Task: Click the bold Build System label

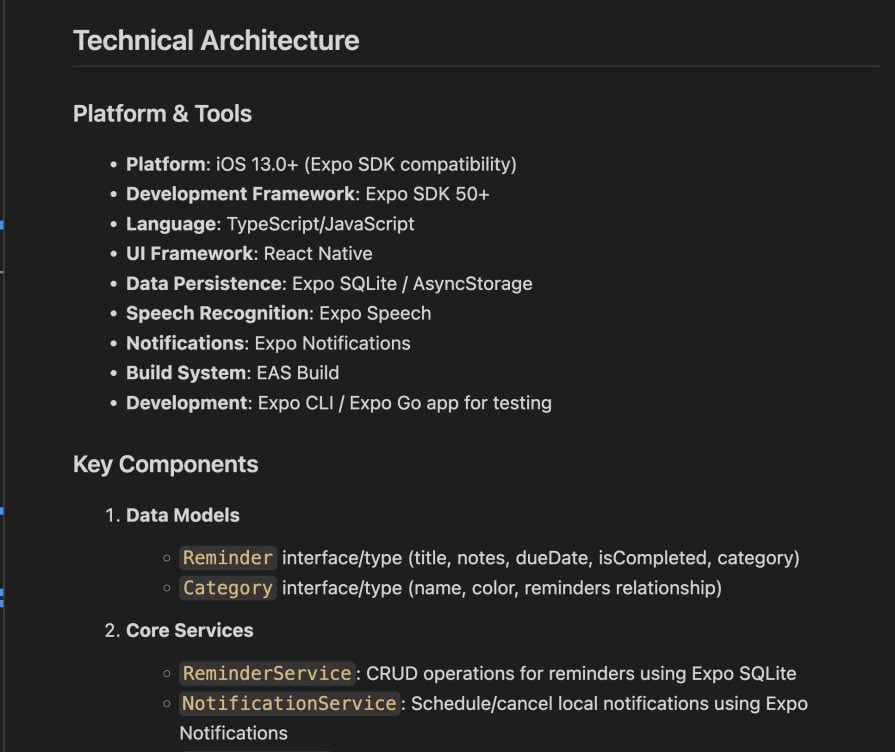Action: coord(186,373)
